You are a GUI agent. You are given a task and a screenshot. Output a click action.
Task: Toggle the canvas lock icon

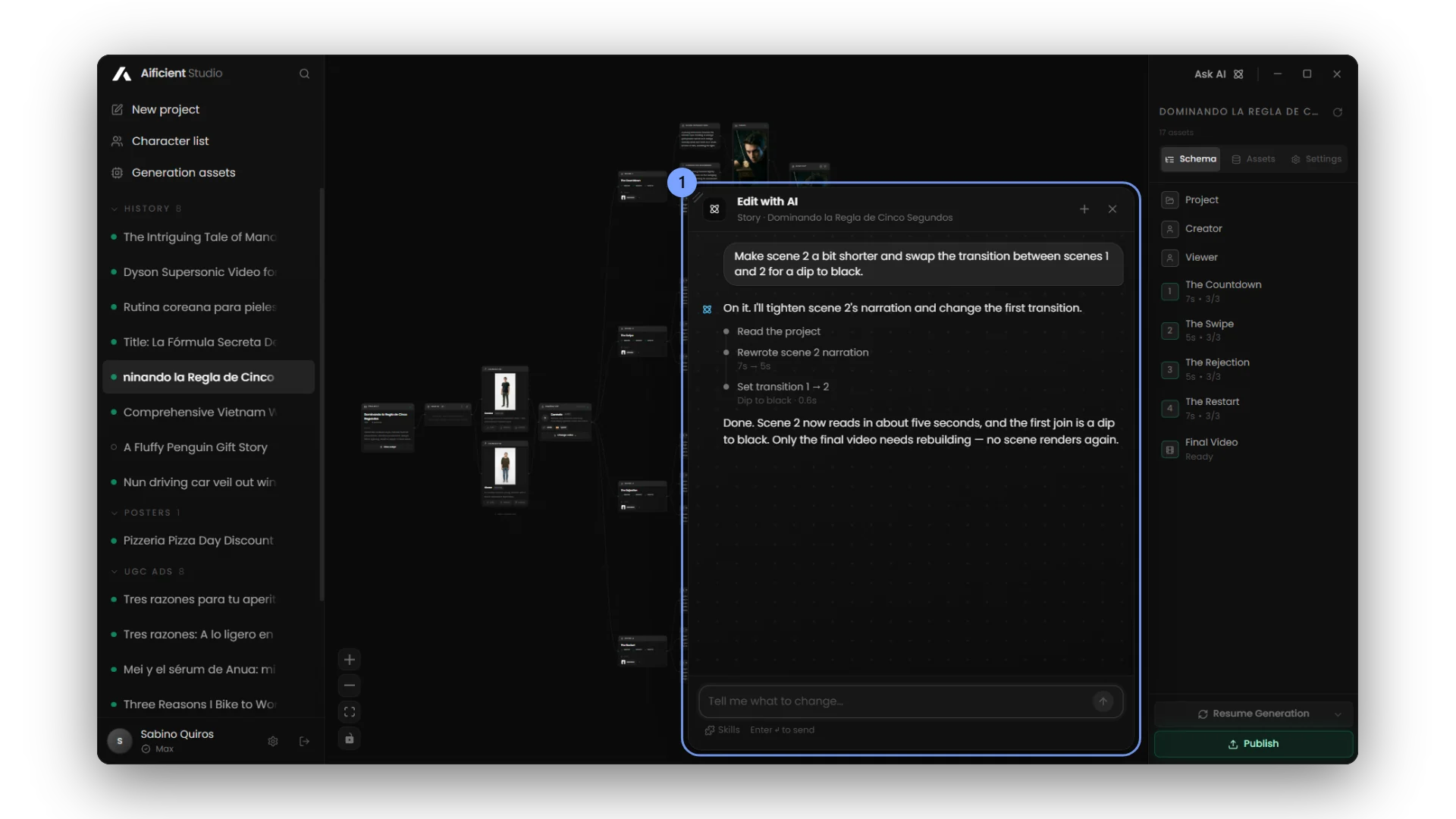tap(350, 739)
